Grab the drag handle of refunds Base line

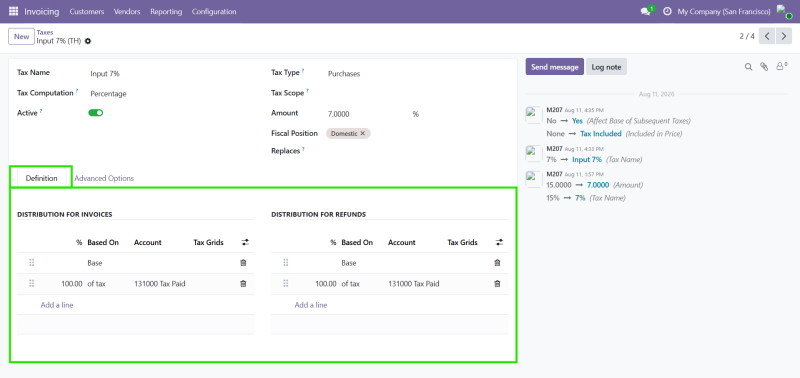pos(286,263)
